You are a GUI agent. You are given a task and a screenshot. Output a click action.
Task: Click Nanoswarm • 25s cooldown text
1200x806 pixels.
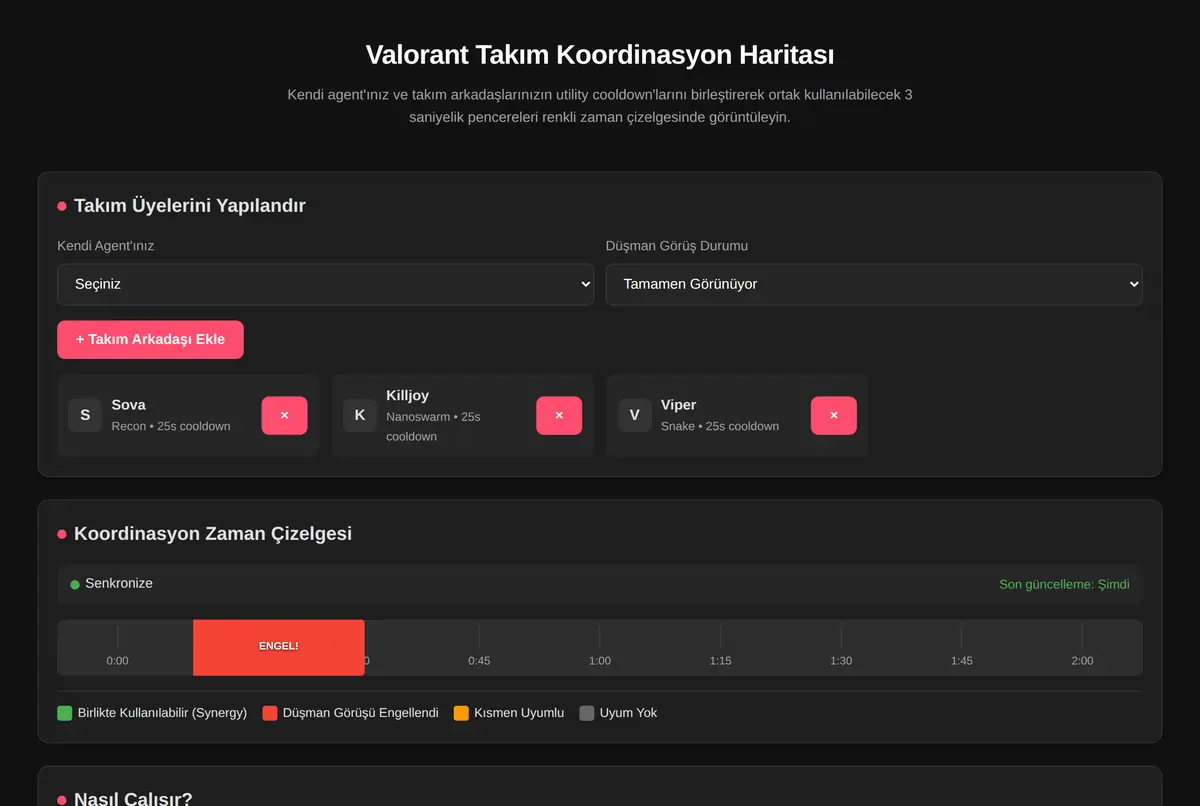[433, 426]
